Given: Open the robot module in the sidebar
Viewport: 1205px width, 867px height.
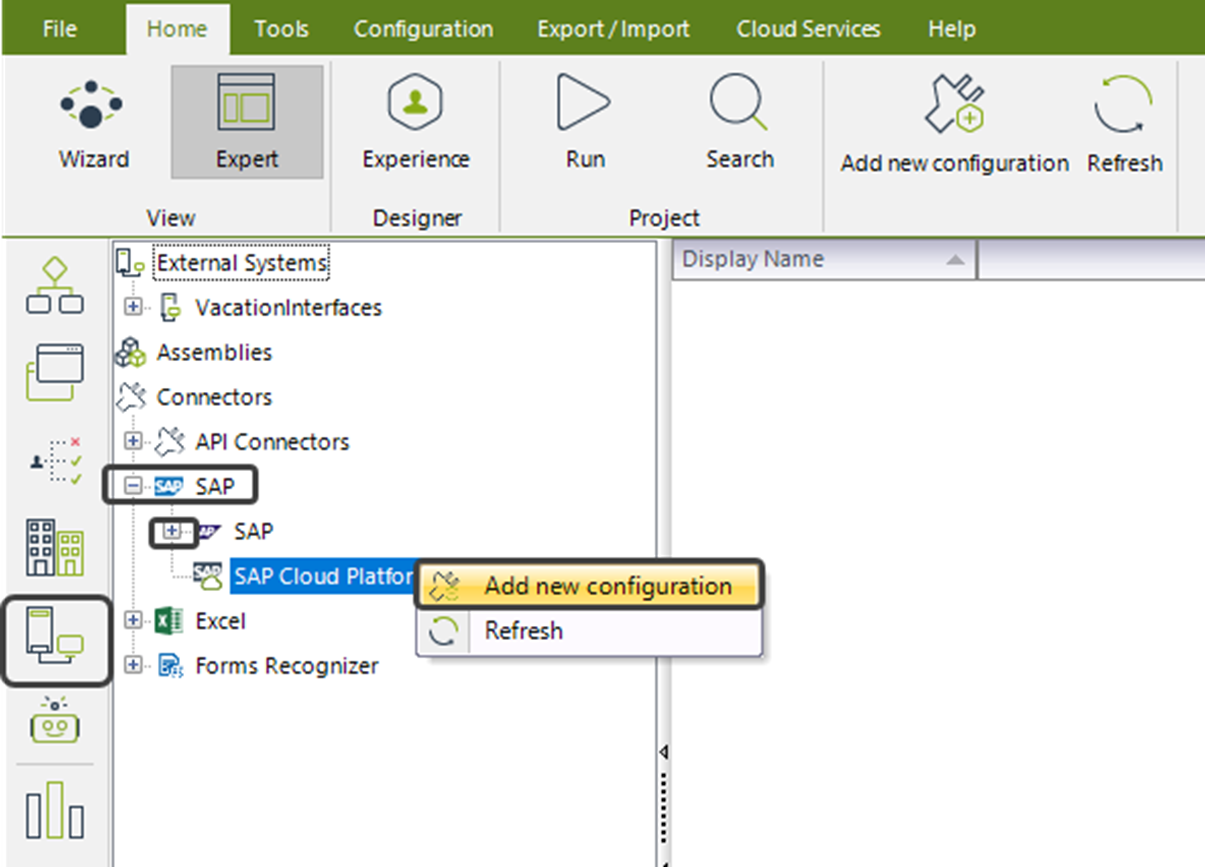Looking at the screenshot, I should 54,722.
